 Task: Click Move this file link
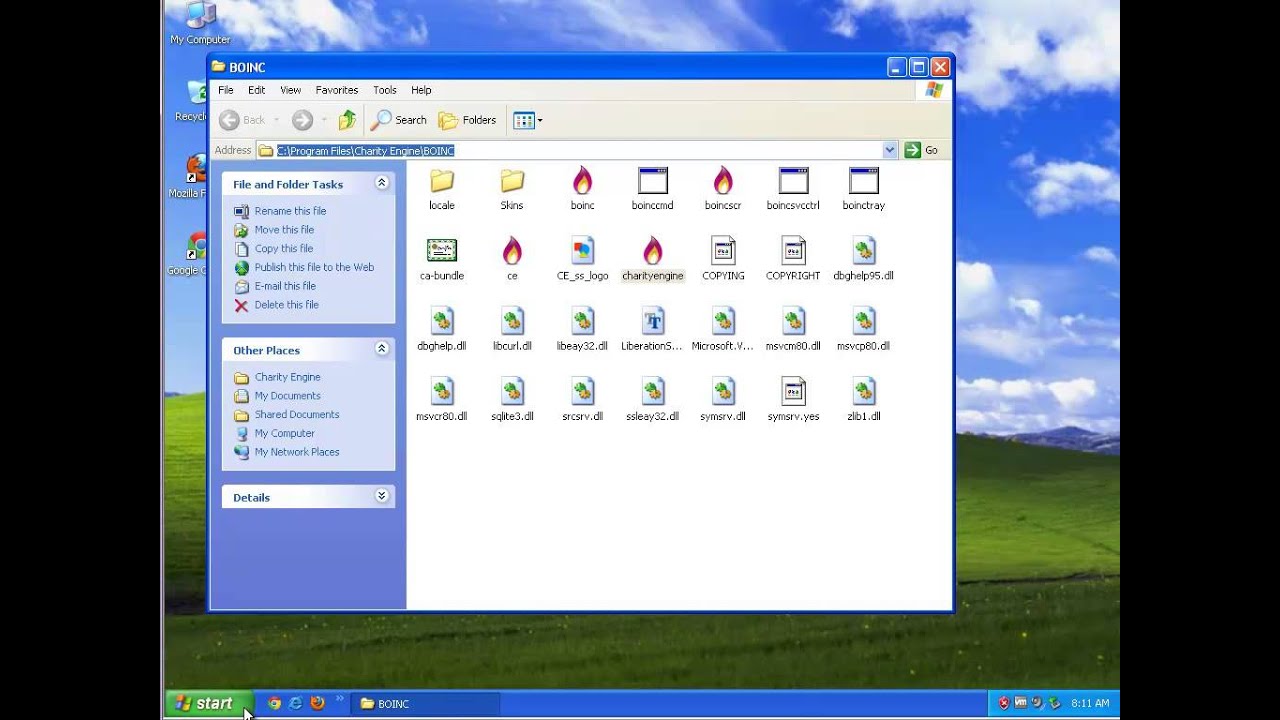pyautogui.click(x=284, y=230)
